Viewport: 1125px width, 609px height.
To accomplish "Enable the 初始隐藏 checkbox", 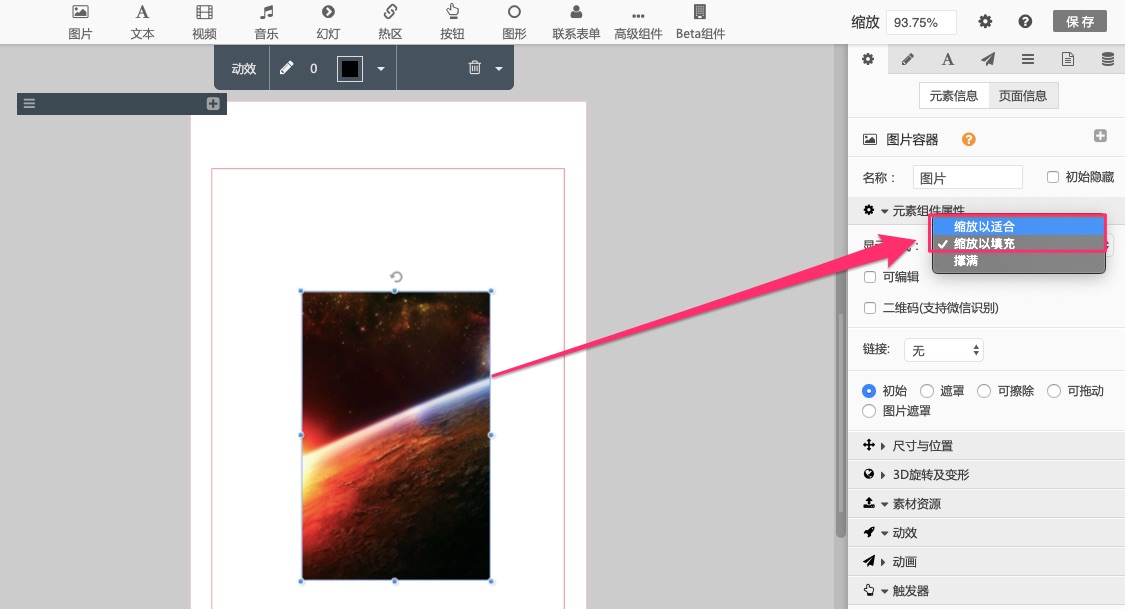I will pyautogui.click(x=1053, y=177).
